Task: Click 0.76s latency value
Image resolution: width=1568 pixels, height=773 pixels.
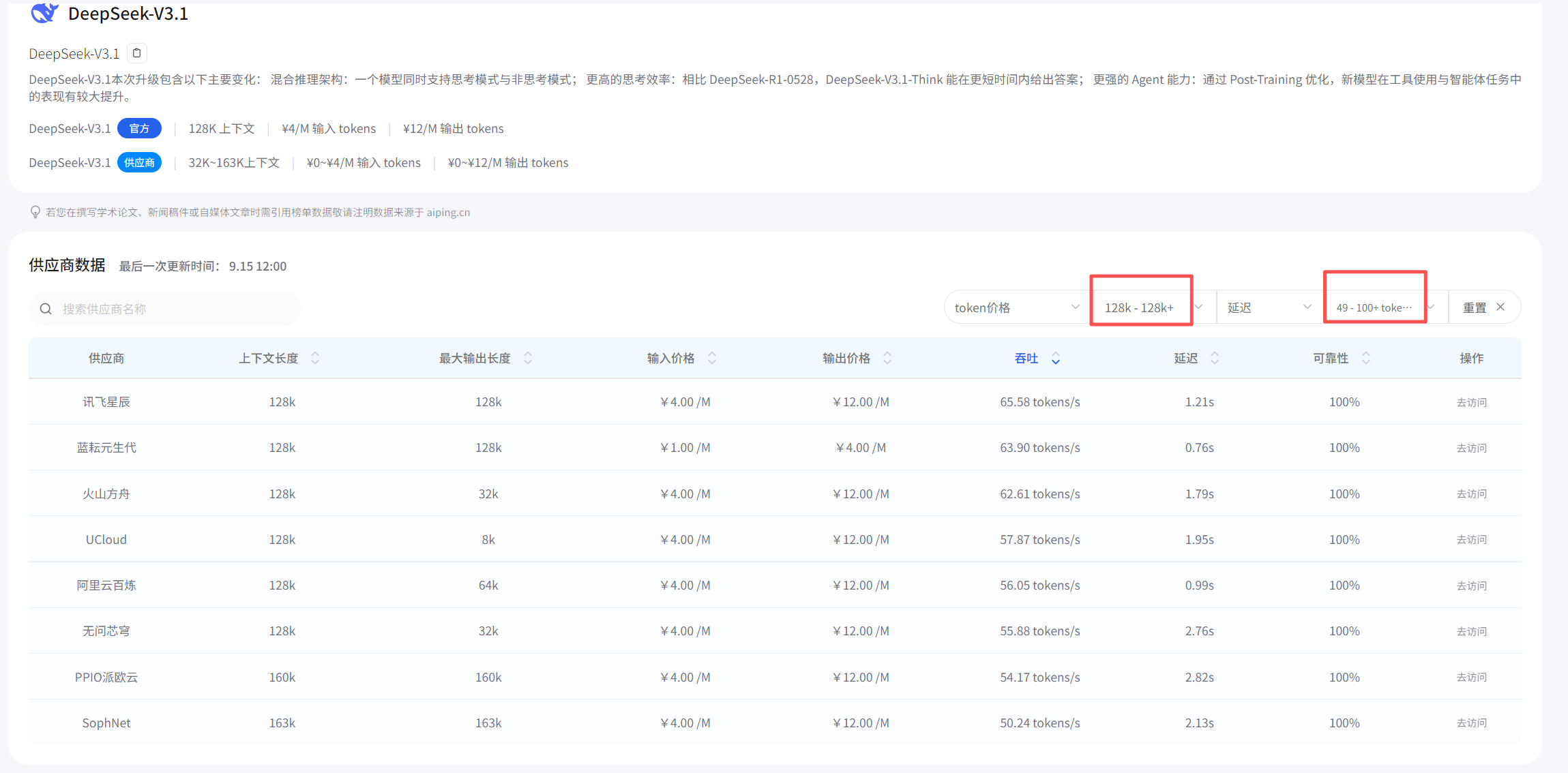Action: pos(1199,447)
